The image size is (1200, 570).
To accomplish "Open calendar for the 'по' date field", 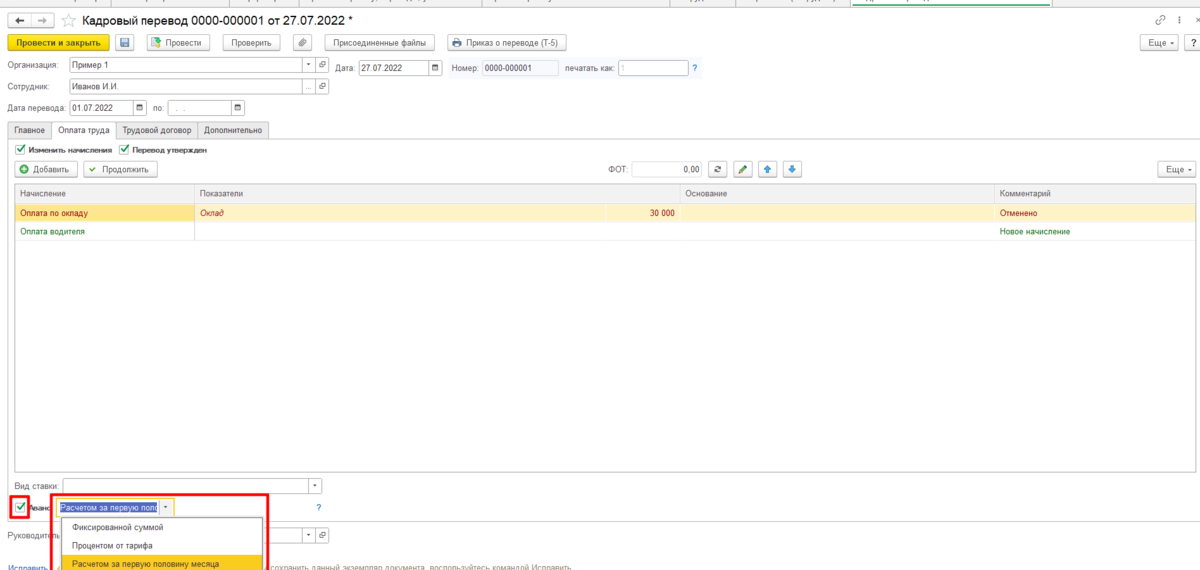I will click(x=238, y=108).
